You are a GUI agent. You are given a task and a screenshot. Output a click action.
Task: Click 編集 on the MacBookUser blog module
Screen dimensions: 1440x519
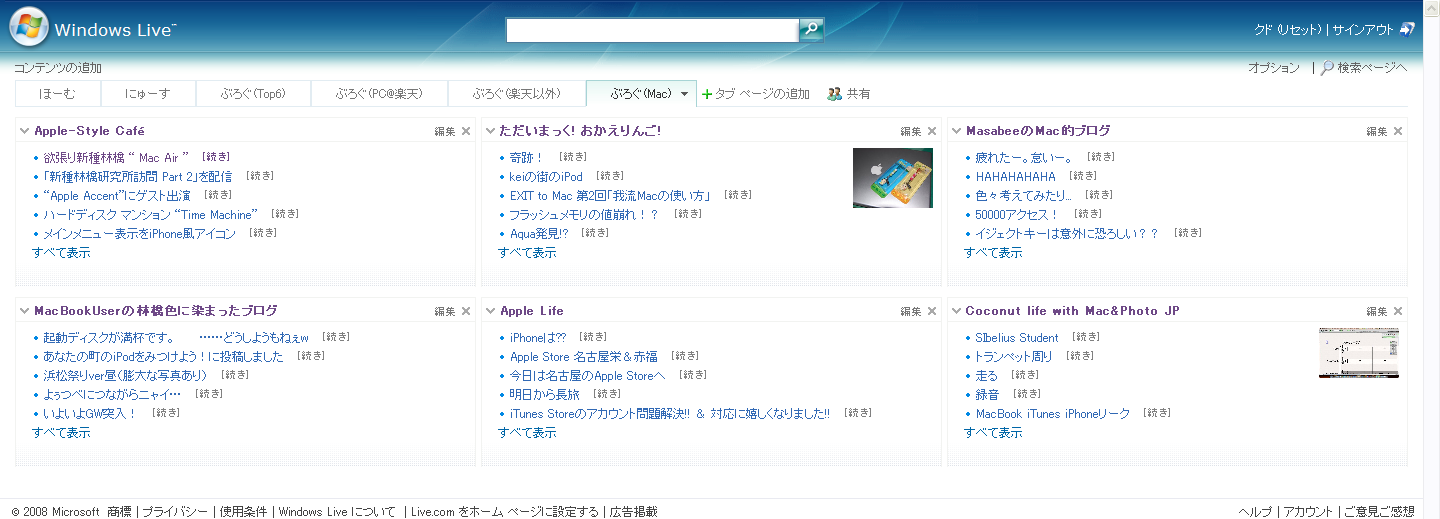445,311
